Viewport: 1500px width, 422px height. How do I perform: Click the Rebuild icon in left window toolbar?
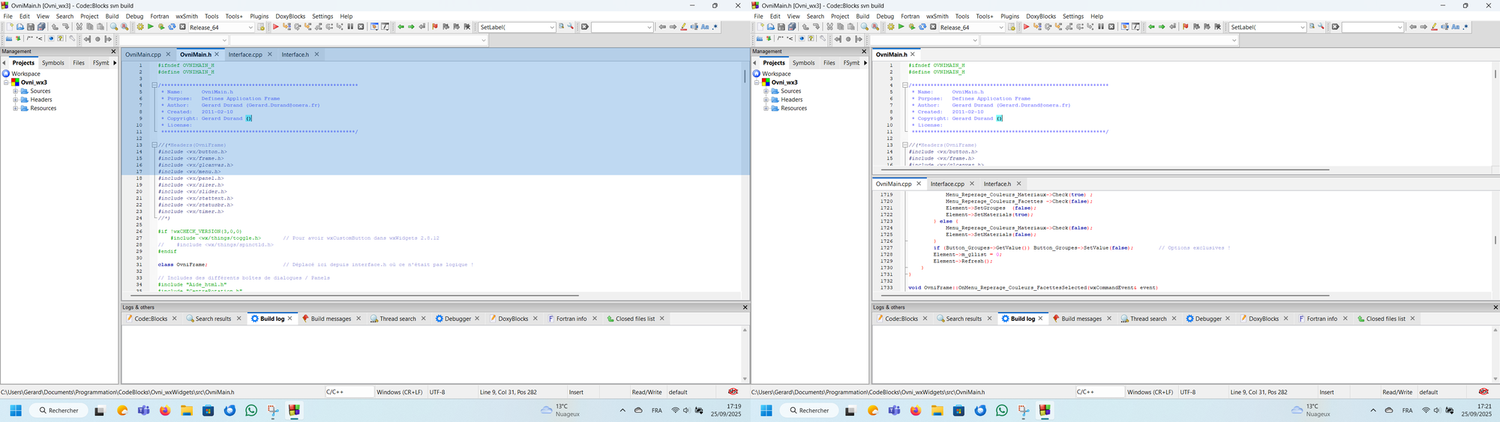(170, 27)
